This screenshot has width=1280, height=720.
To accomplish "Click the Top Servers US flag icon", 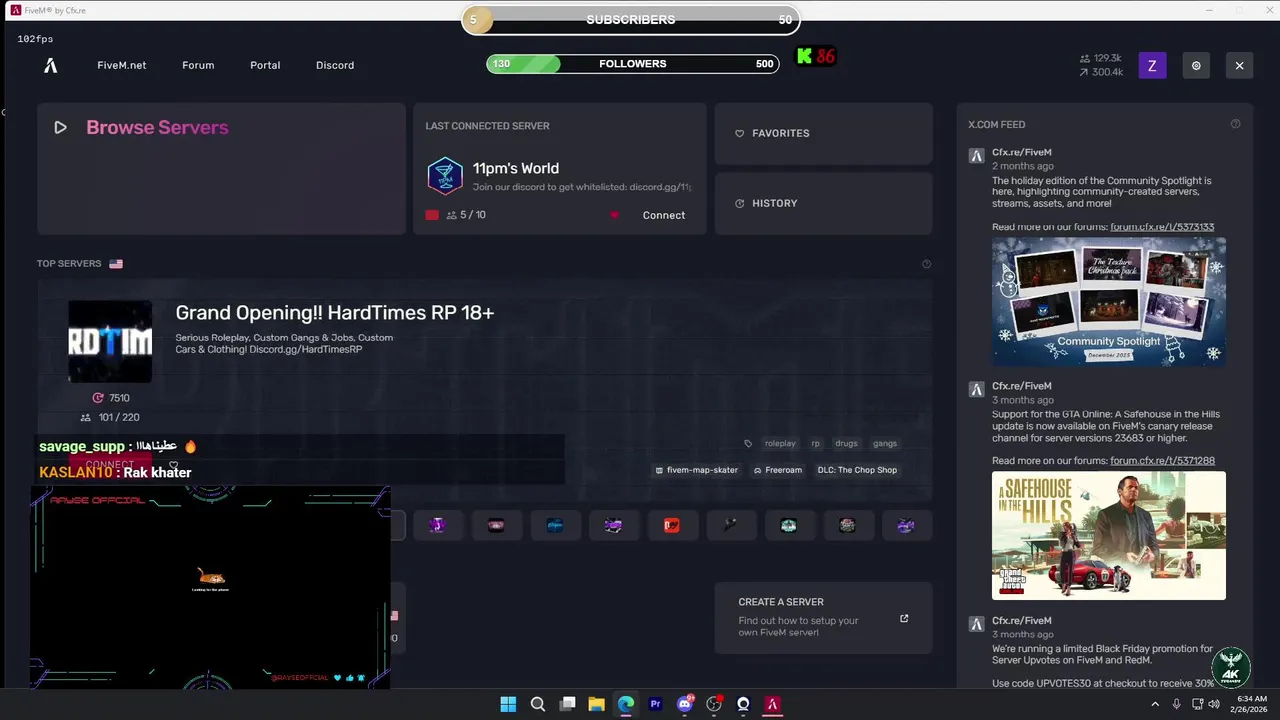I will coord(116,264).
